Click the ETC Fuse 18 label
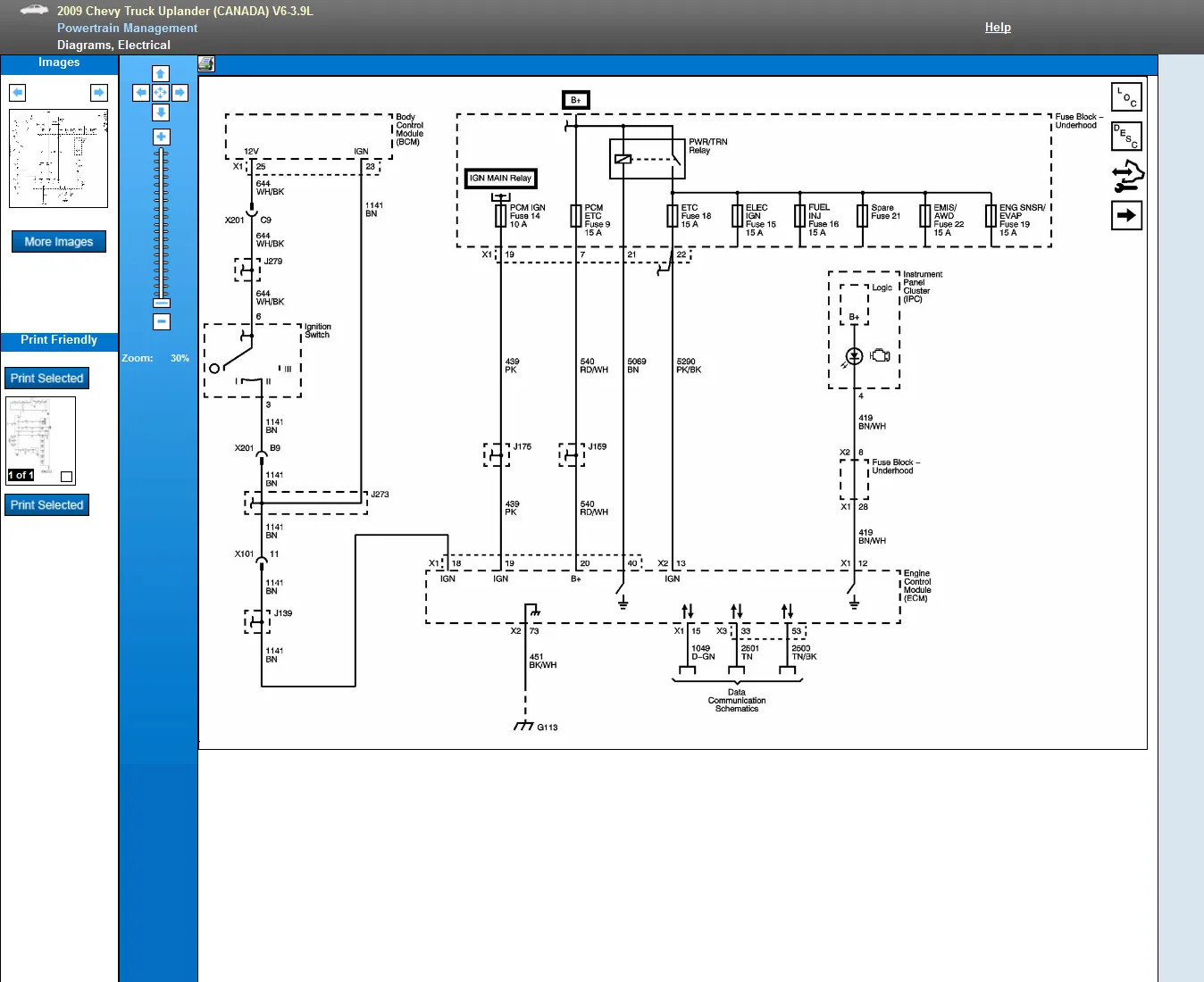The image size is (1204, 982). pyautogui.click(x=696, y=216)
